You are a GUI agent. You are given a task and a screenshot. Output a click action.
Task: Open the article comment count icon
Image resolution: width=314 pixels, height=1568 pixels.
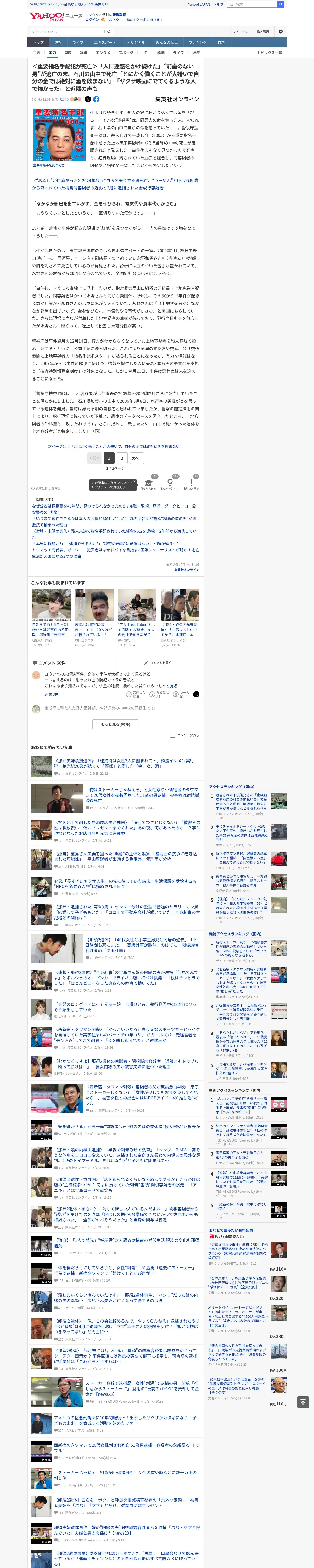(64, 99)
